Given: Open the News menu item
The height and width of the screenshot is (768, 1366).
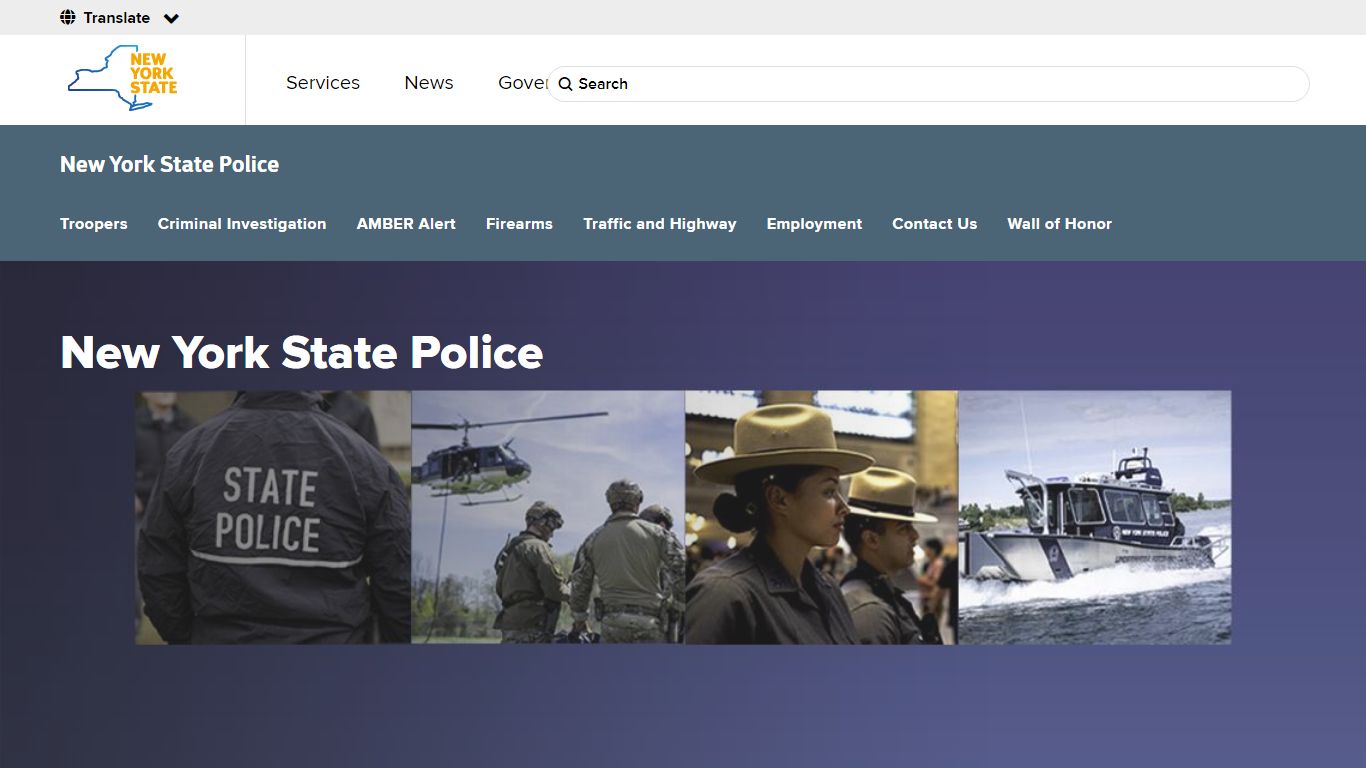Looking at the screenshot, I should [x=429, y=83].
